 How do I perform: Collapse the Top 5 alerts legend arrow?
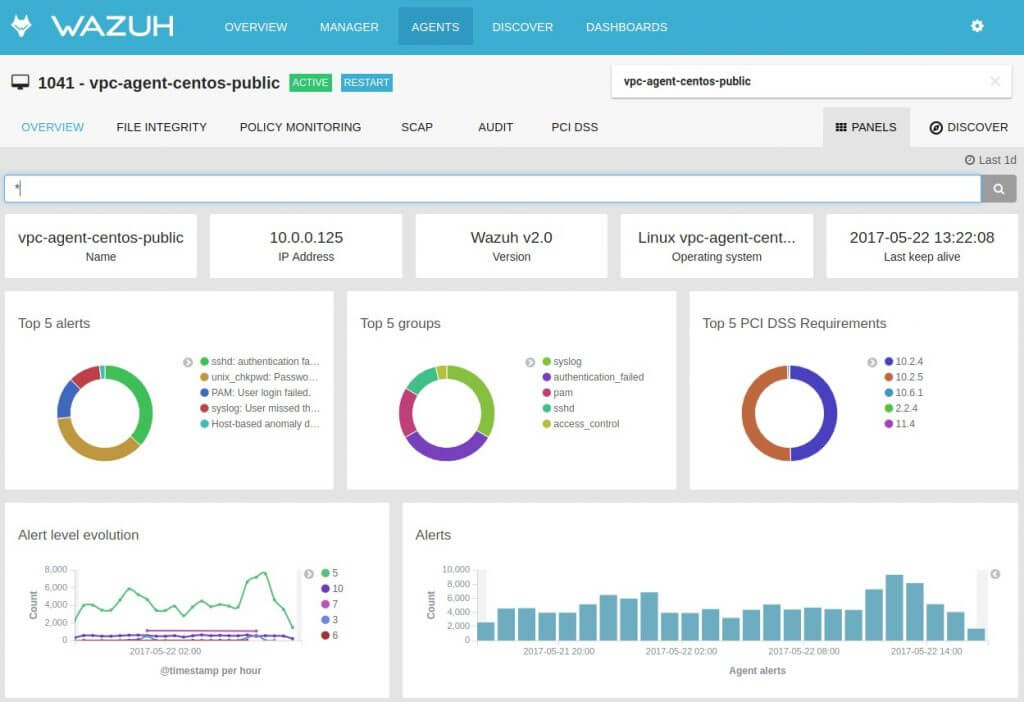[188, 362]
